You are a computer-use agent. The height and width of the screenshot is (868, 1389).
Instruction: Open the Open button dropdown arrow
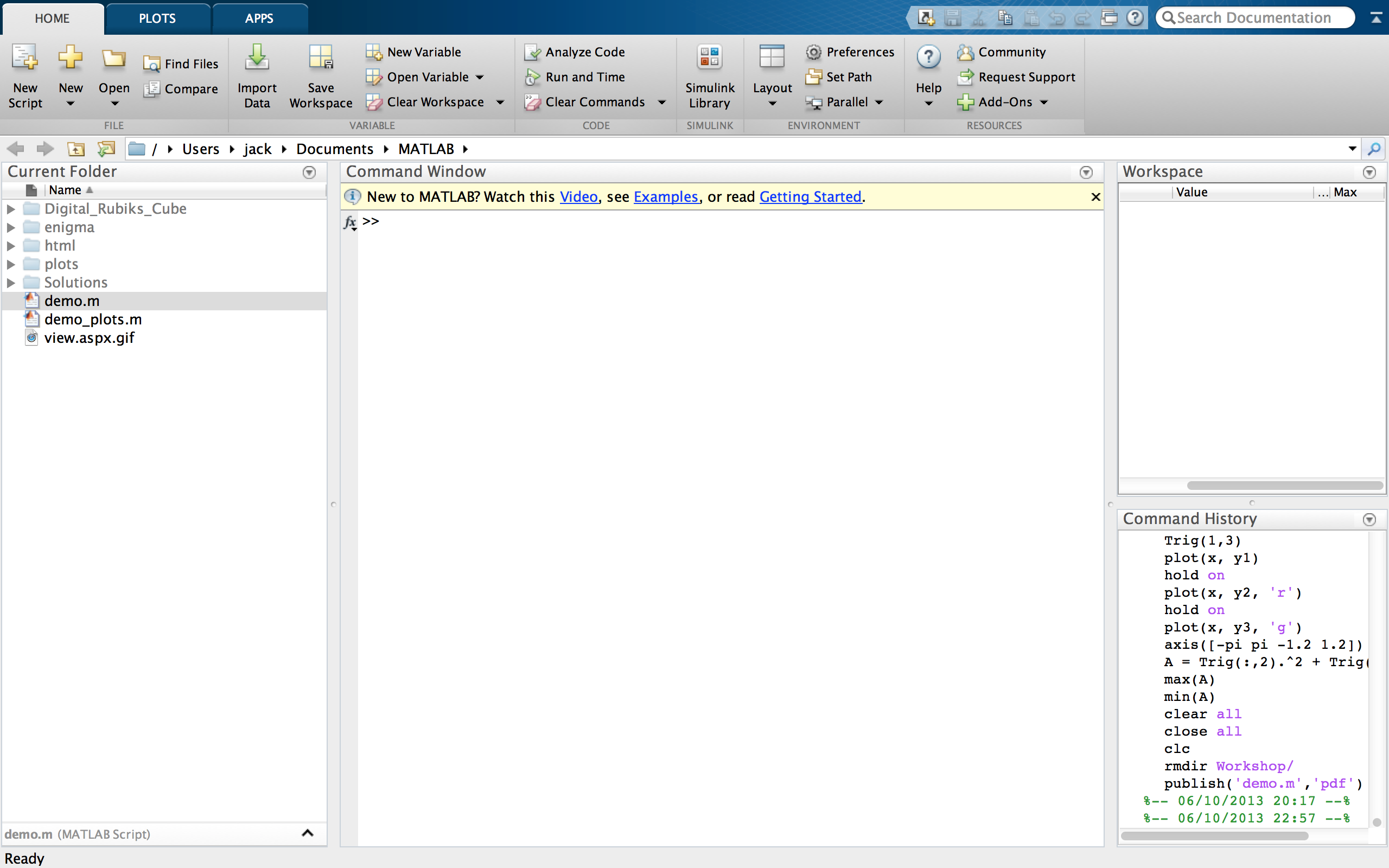(x=115, y=103)
